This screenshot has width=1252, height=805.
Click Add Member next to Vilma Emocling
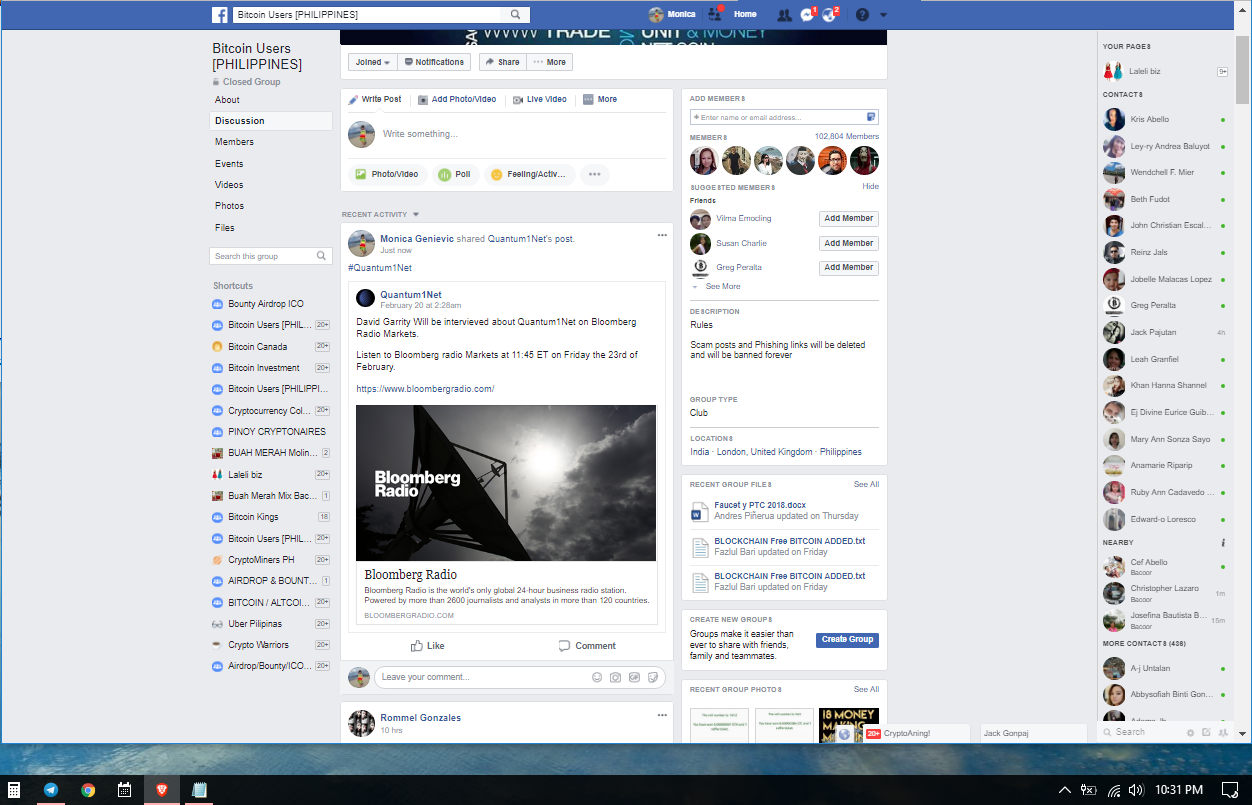pyautogui.click(x=849, y=218)
